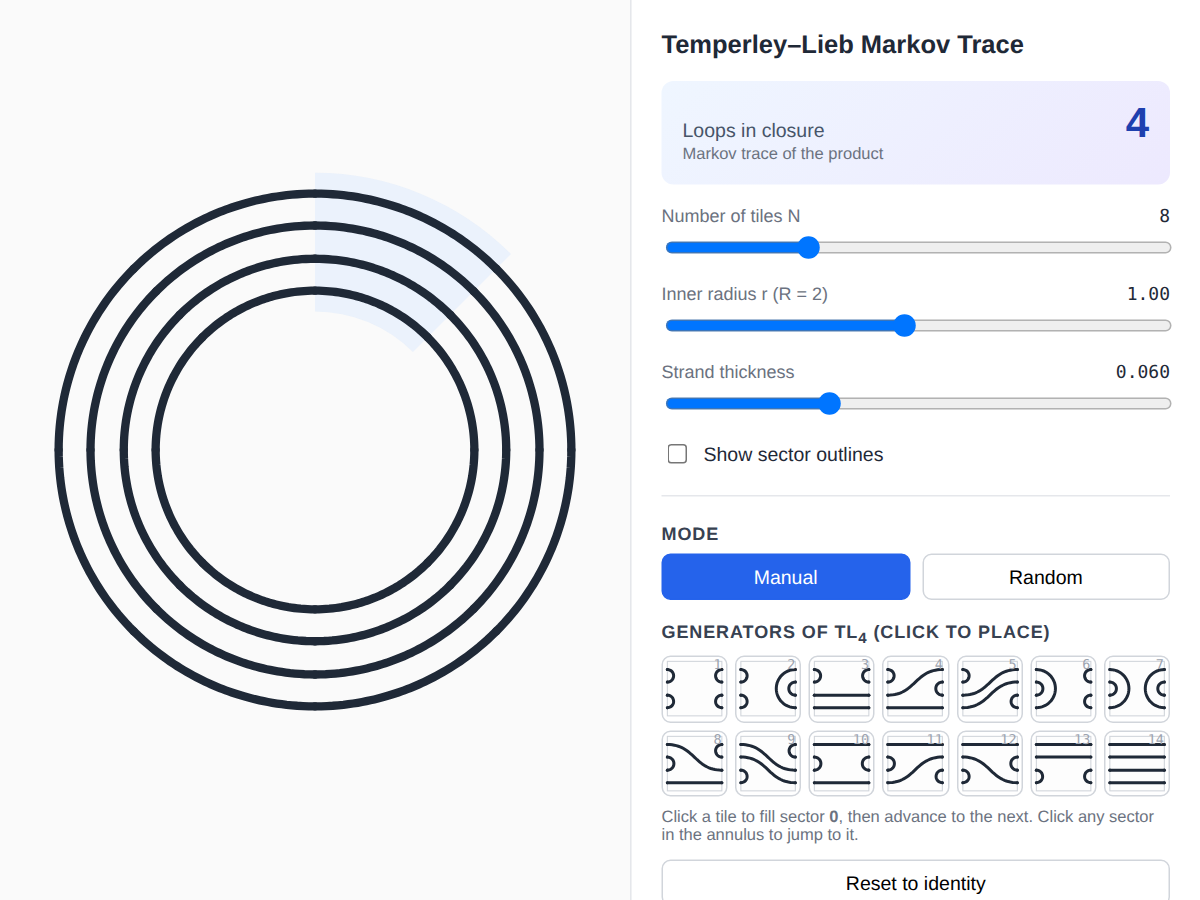The width and height of the screenshot is (1200, 900).
Task: Choose generator tile 4
Action: [916, 689]
